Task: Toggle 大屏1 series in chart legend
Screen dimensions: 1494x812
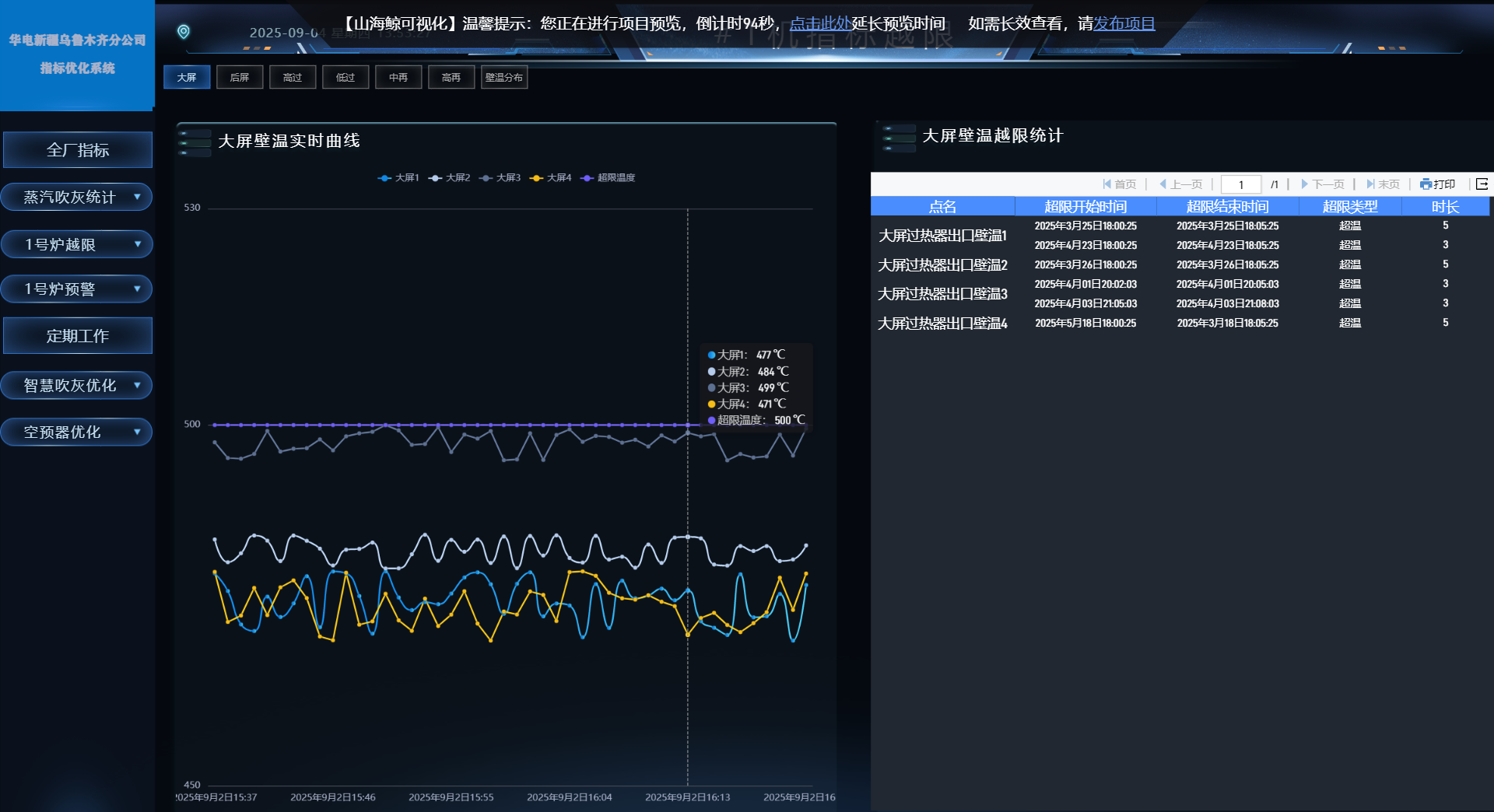Action: (x=398, y=178)
